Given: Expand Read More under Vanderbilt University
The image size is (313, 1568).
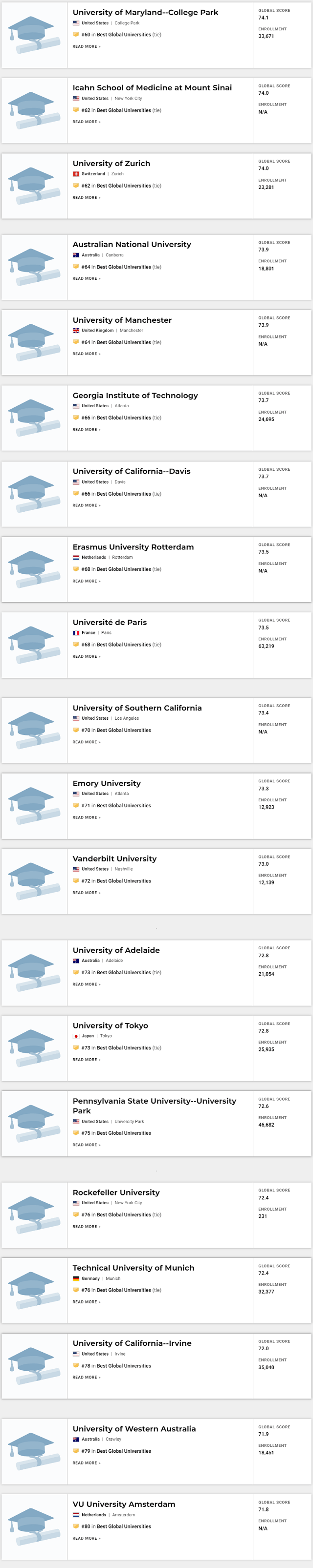Looking at the screenshot, I should point(82,893).
